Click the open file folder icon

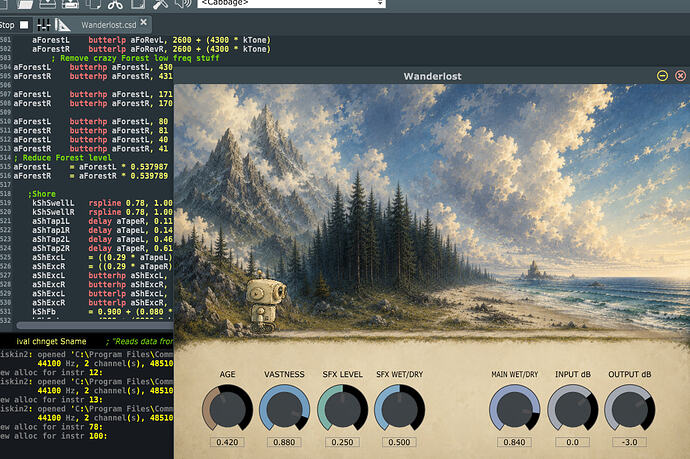25,4
